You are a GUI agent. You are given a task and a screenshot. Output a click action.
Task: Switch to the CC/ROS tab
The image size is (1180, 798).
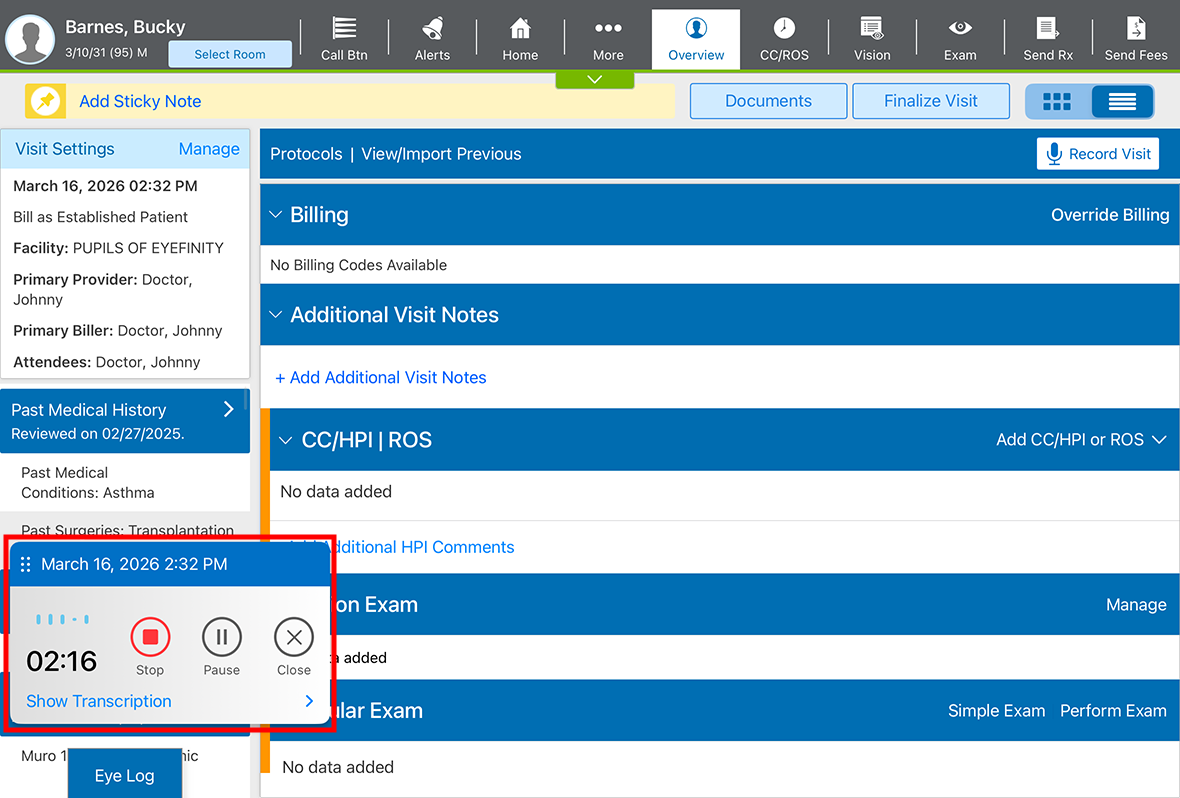(x=784, y=38)
